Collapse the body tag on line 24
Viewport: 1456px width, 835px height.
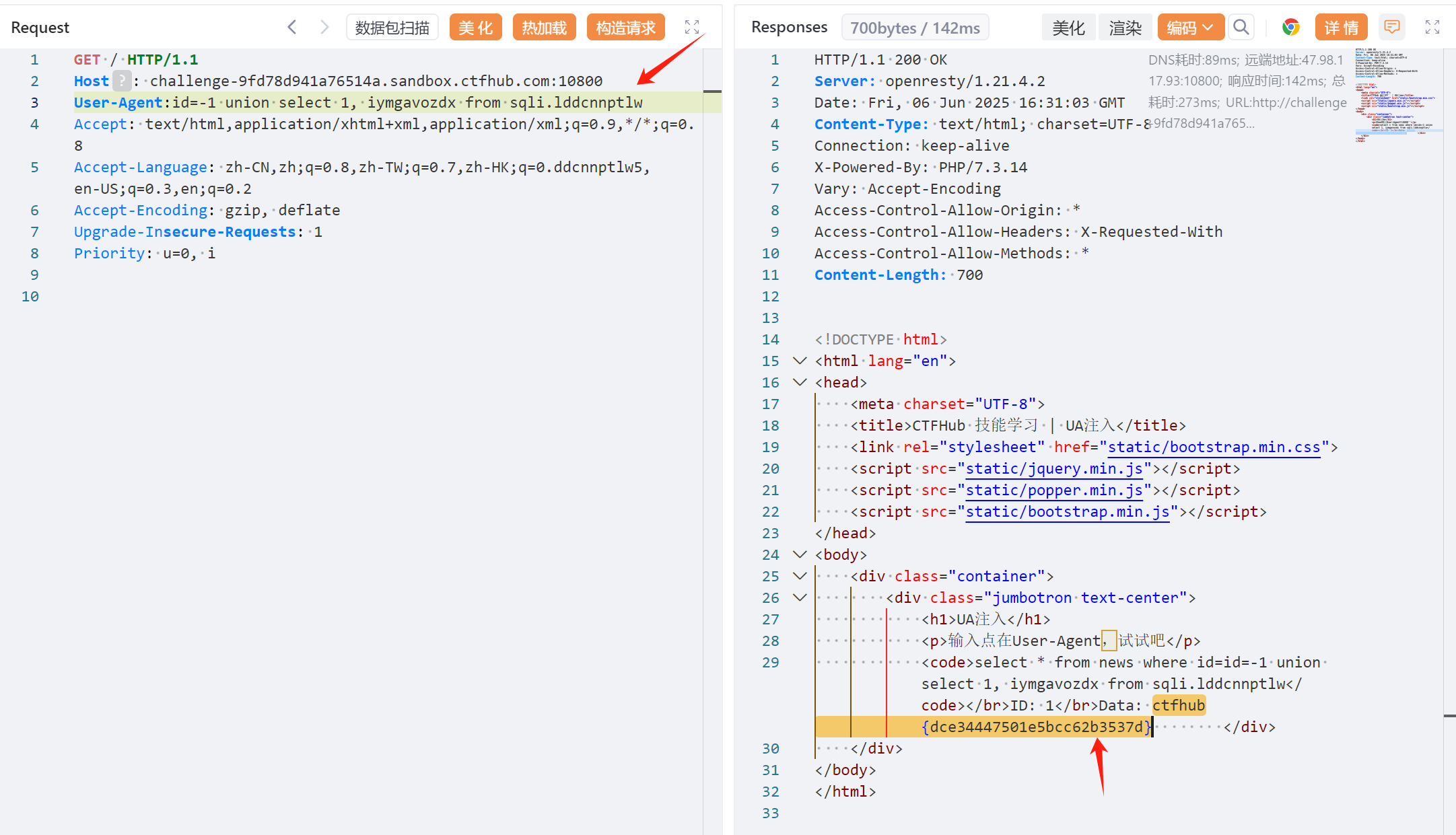[800, 554]
